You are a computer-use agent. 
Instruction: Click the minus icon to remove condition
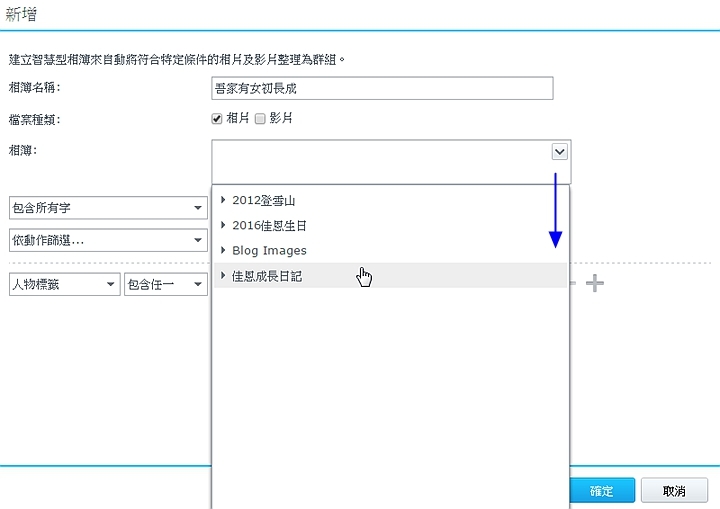click(573, 284)
